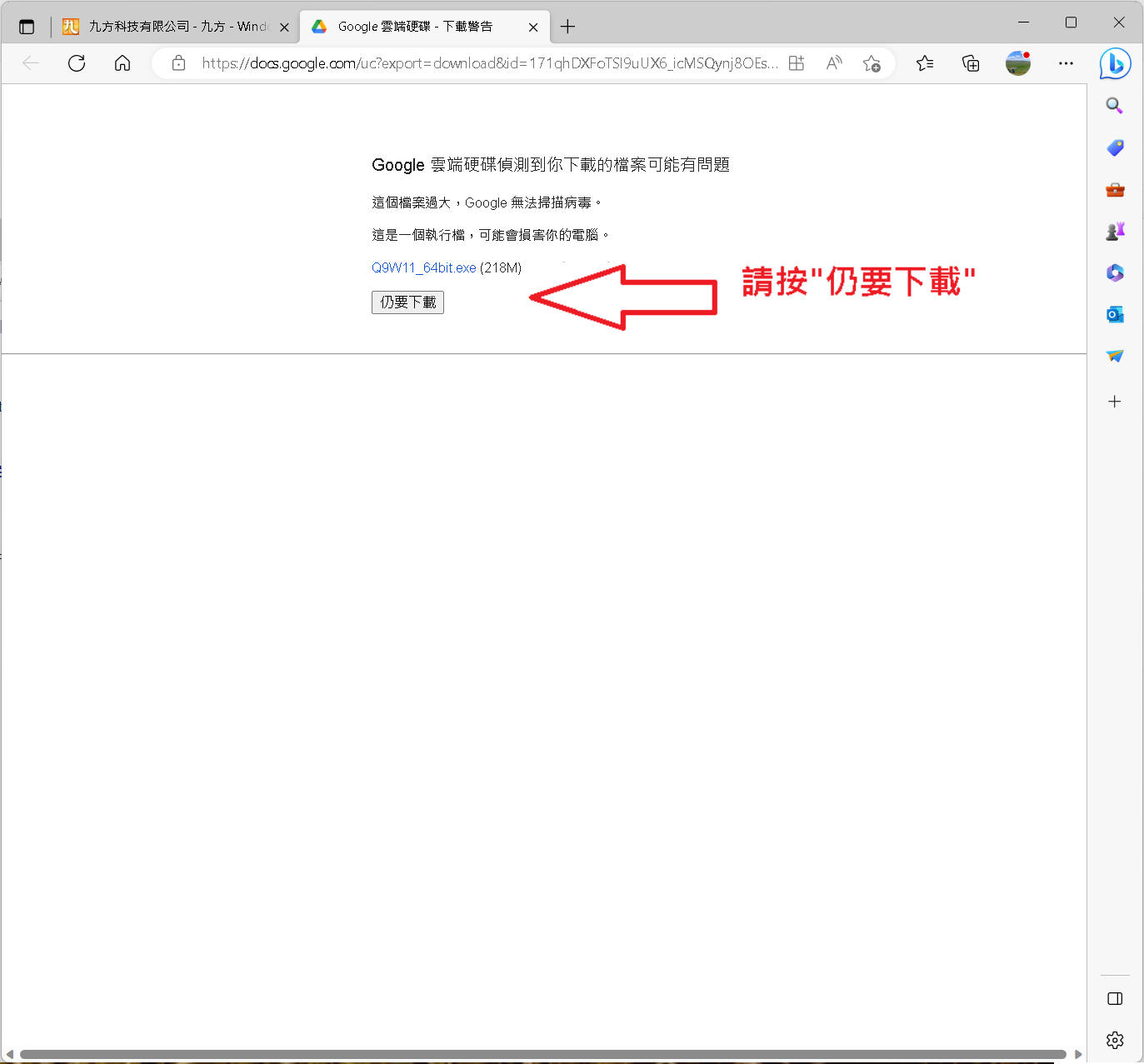Open the sidebar Search tool
The image size is (1144, 1064).
click(x=1115, y=106)
